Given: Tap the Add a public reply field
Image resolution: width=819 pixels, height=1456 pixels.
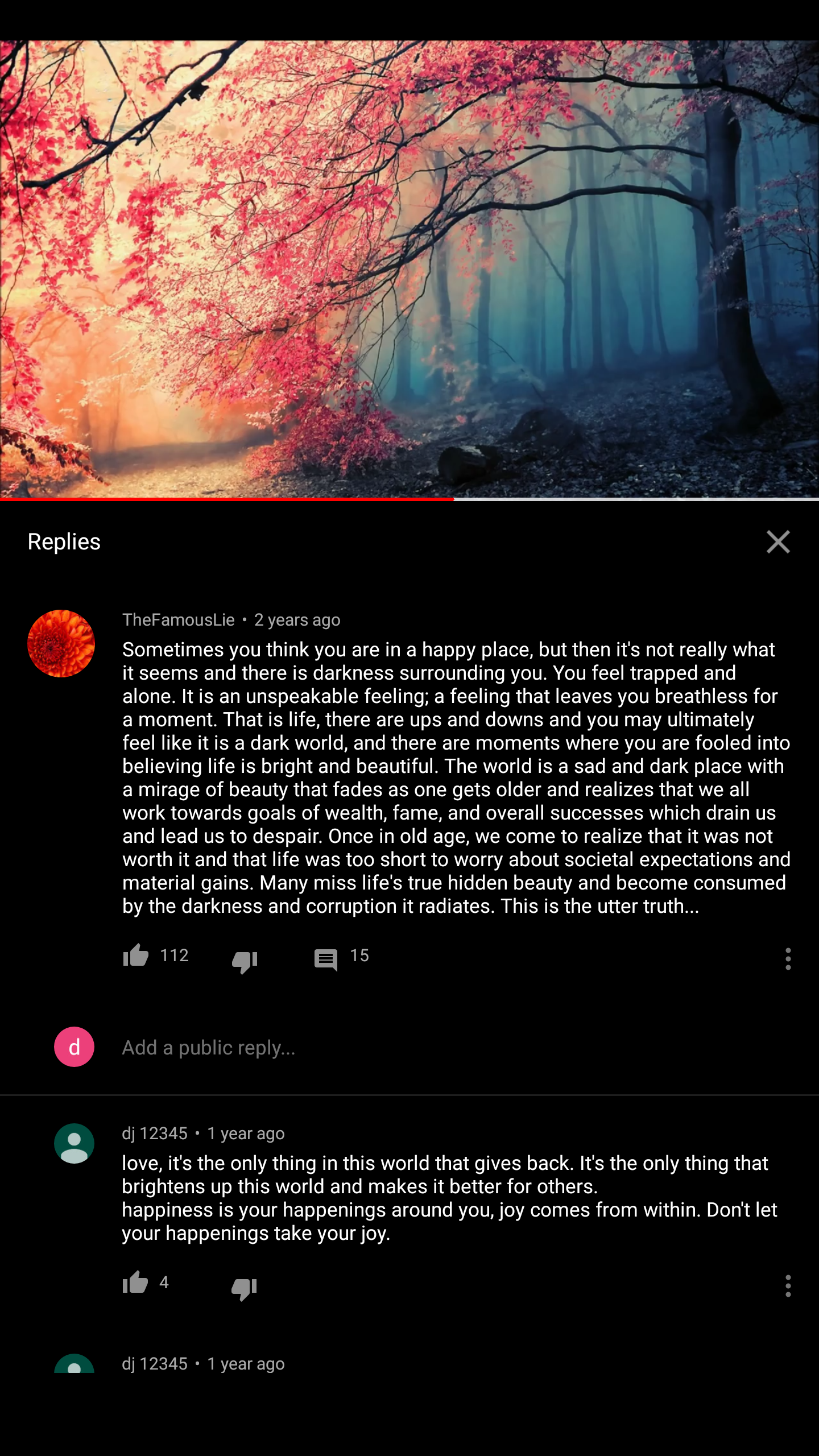Looking at the screenshot, I should (x=455, y=1047).
